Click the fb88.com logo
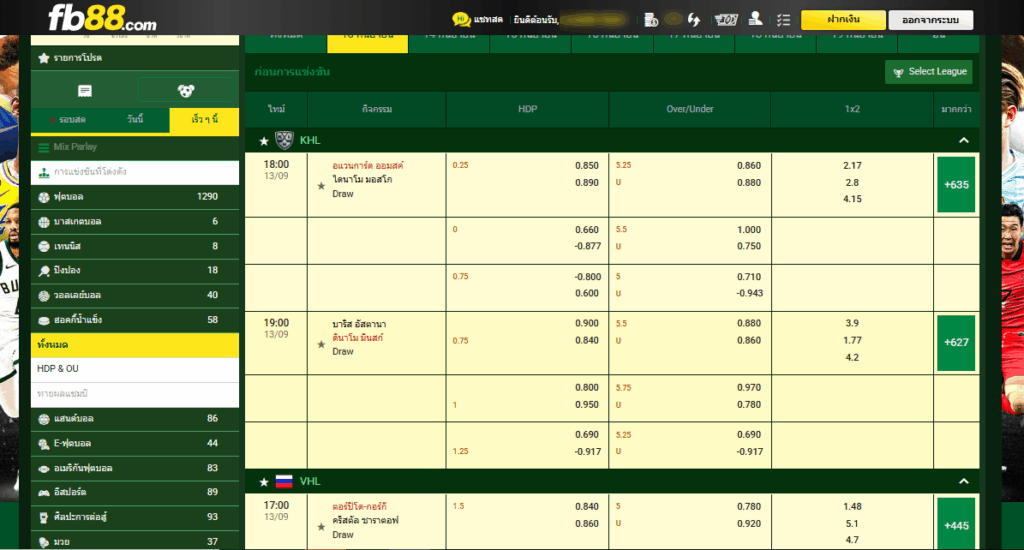 [x=103, y=18]
